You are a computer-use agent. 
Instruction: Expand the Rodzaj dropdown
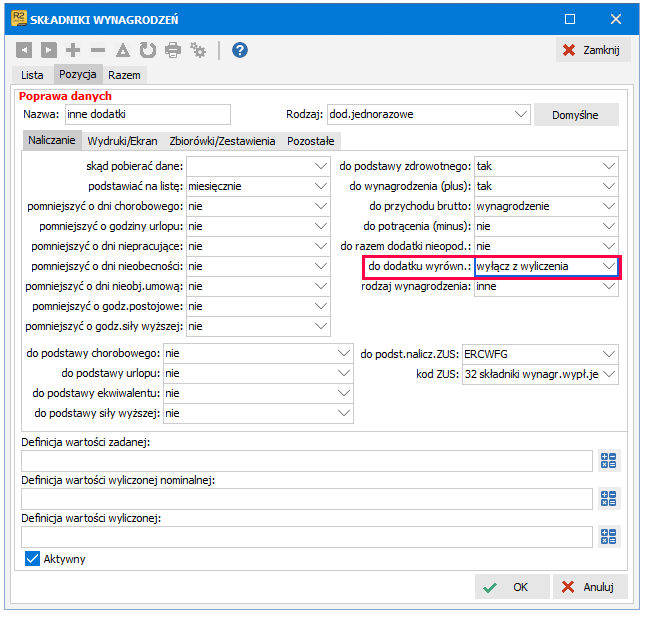521,114
